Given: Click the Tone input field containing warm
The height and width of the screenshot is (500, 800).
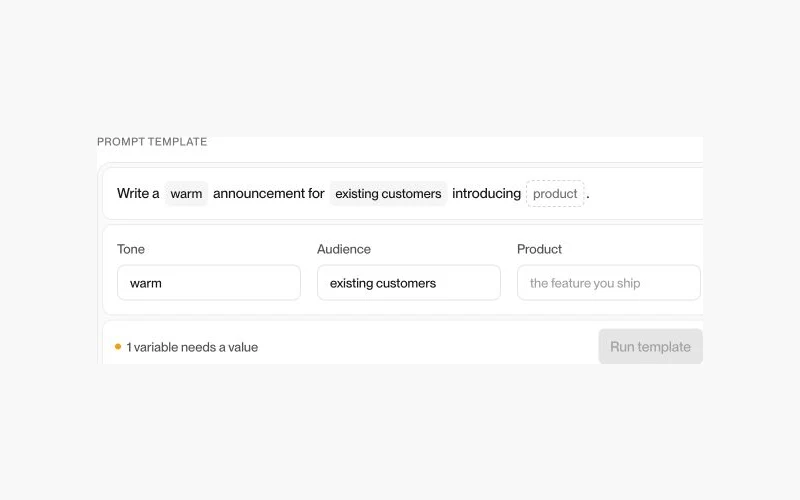Looking at the screenshot, I should click(209, 283).
